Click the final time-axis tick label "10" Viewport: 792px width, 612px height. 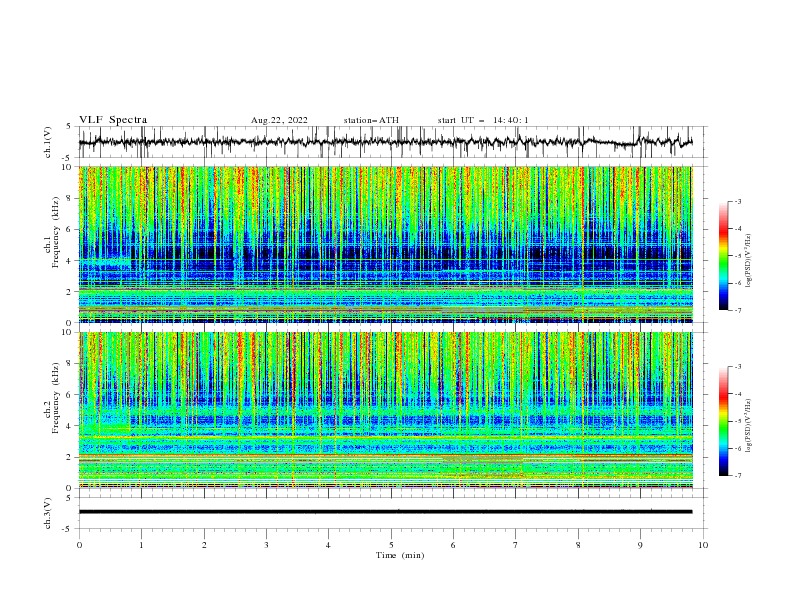point(703,545)
